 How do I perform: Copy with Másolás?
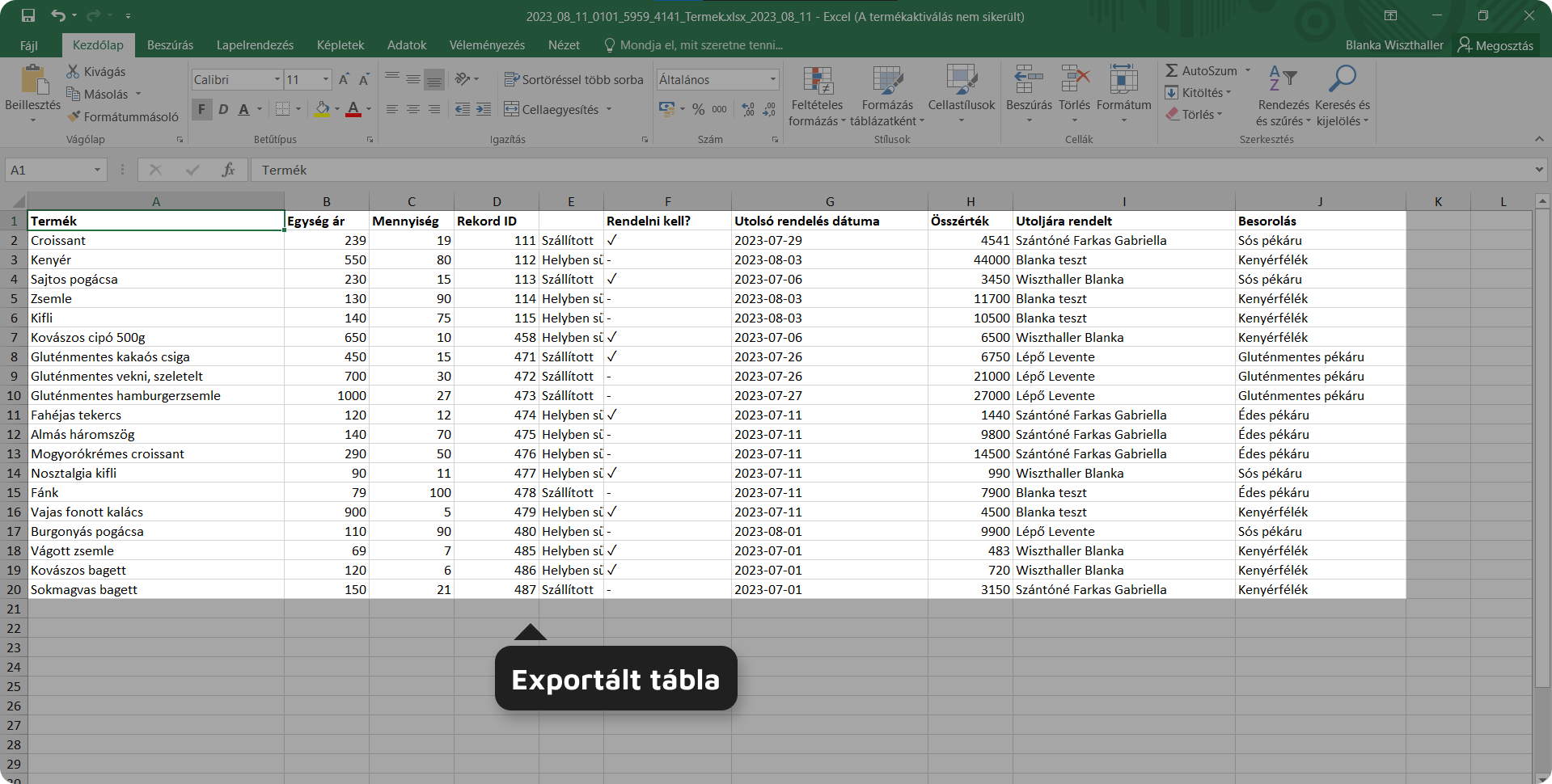coord(97,95)
